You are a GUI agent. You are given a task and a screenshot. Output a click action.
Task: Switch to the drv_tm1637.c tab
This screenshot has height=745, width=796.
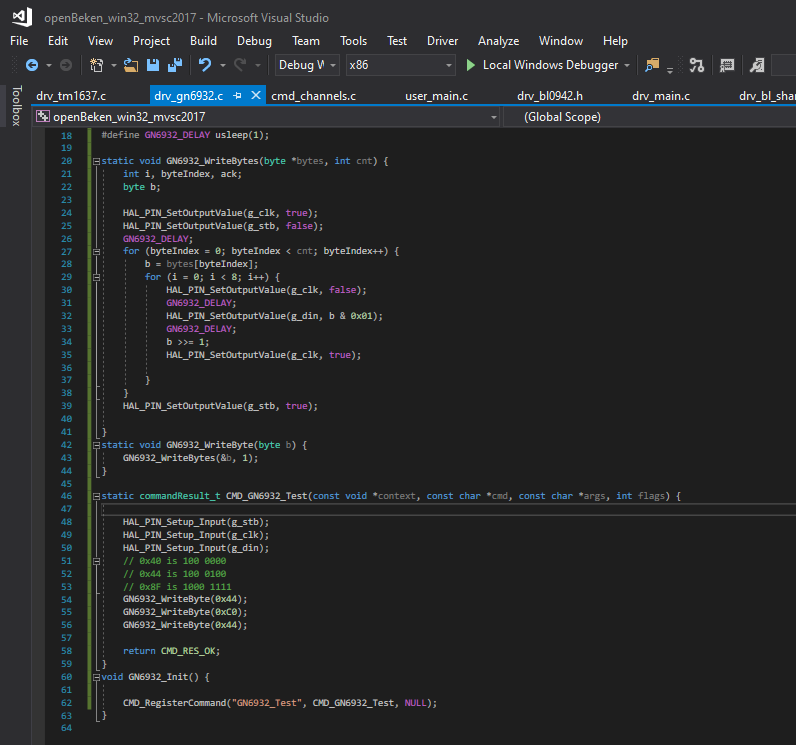pos(71,96)
